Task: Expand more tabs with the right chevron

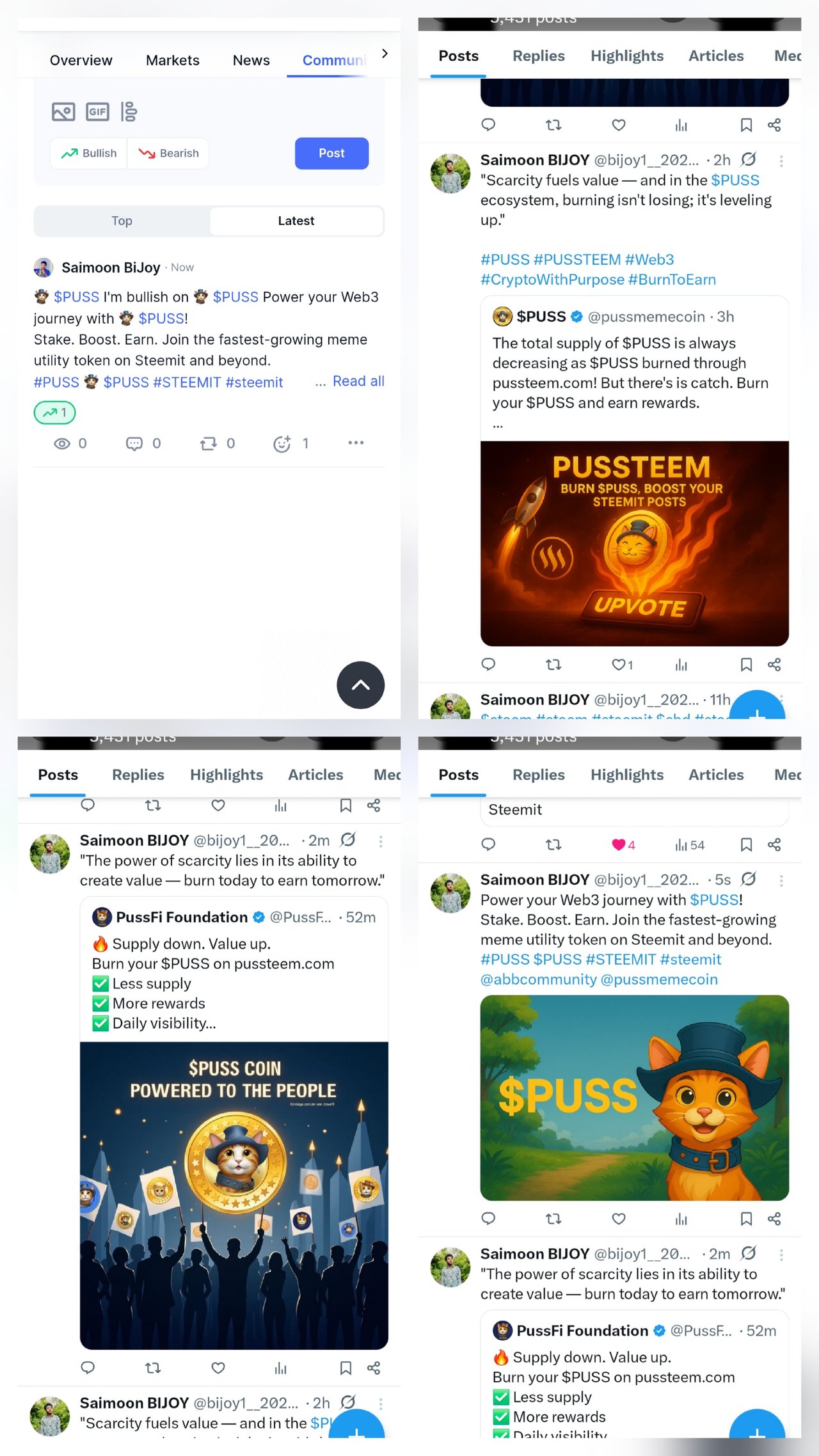Action: pos(385,54)
